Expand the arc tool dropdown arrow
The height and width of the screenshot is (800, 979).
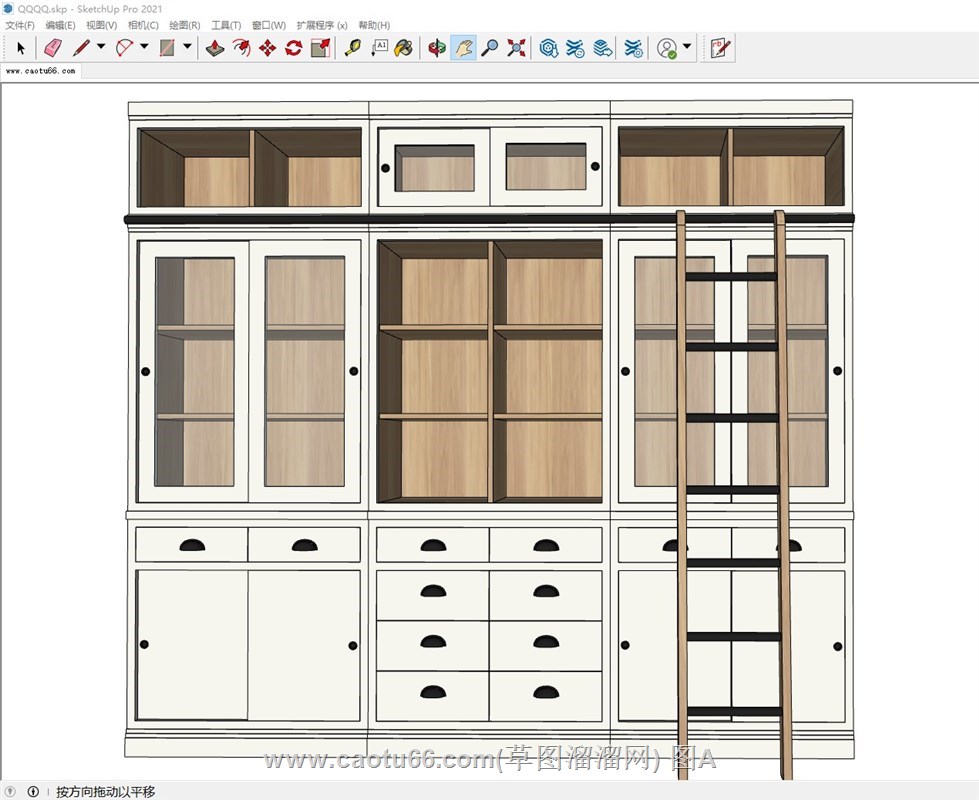(x=144, y=47)
